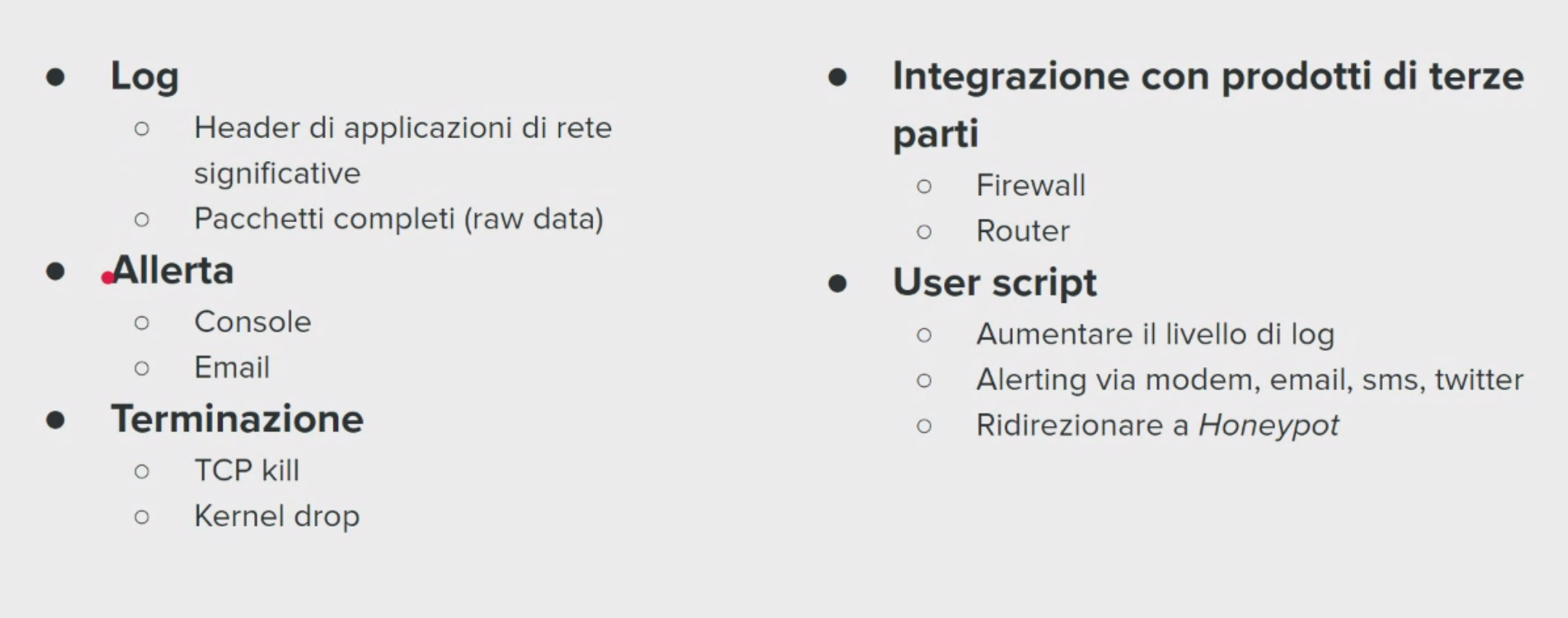The height and width of the screenshot is (618, 1568).
Task: Click "Alerting via modem, email, sms, twitter"
Action: point(1249,380)
